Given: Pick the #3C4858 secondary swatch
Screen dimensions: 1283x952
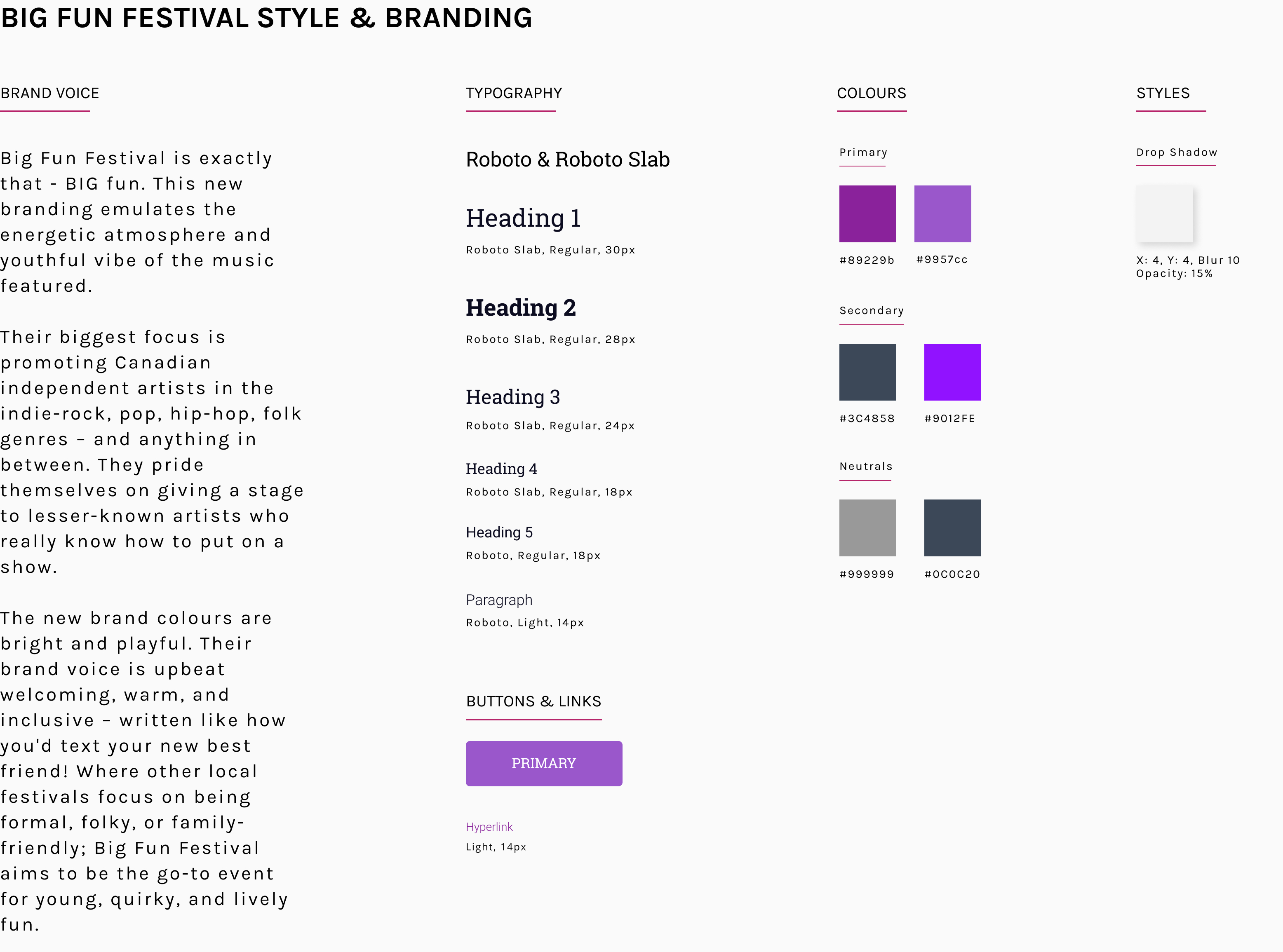Looking at the screenshot, I should [867, 372].
